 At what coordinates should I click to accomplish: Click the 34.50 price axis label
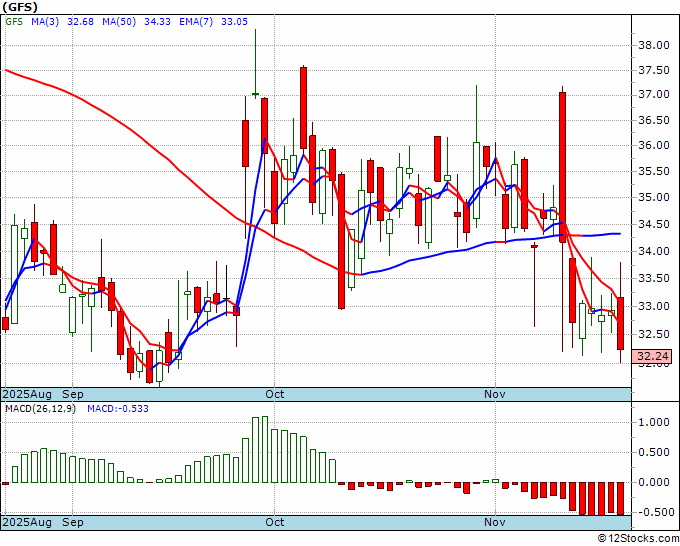656,225
